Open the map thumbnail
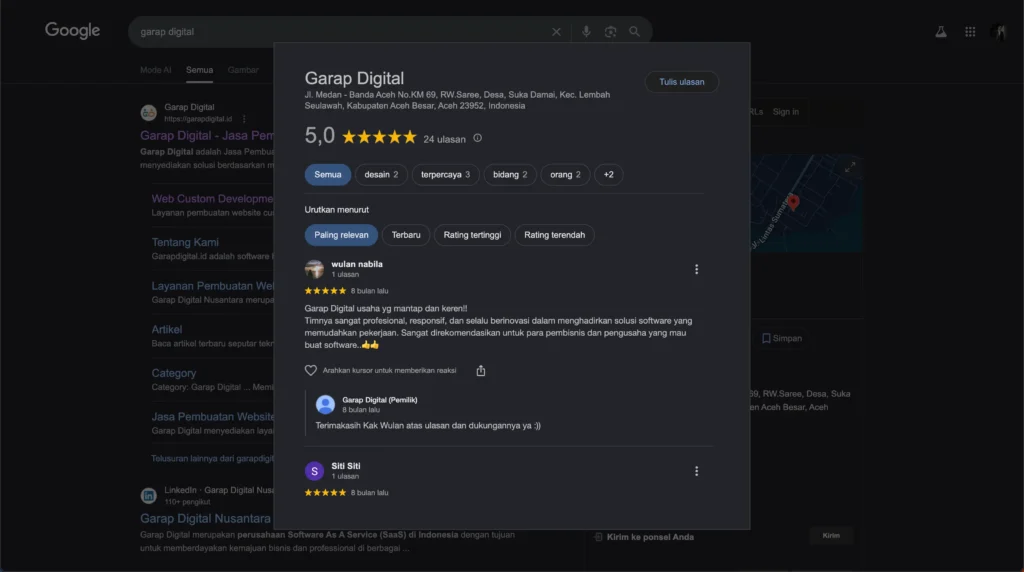 pos(806,202)
